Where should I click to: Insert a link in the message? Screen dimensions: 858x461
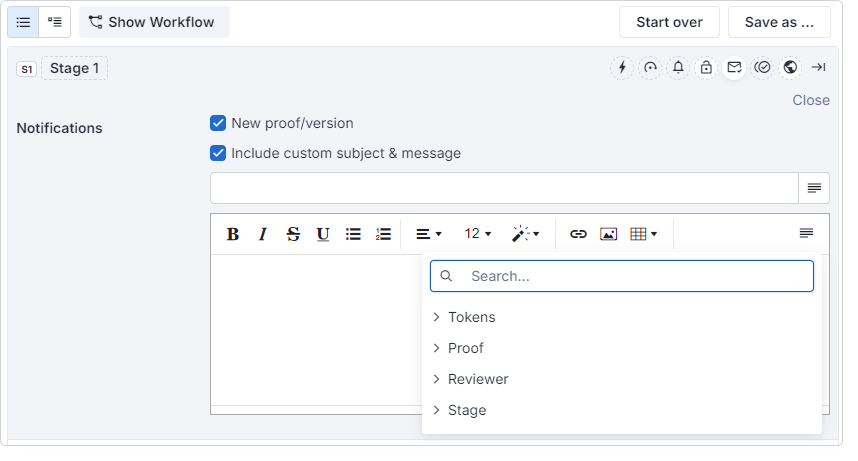coord(578,234)
